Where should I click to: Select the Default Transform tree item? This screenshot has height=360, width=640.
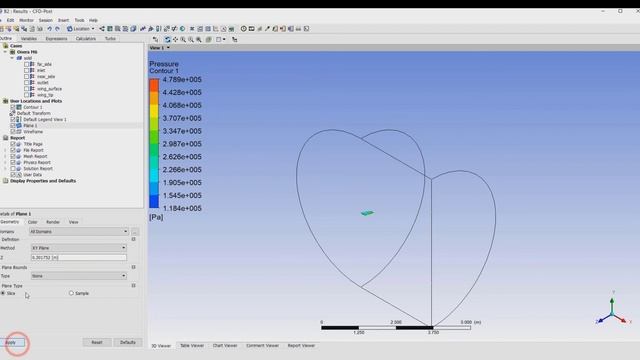(x=33, y=113)
